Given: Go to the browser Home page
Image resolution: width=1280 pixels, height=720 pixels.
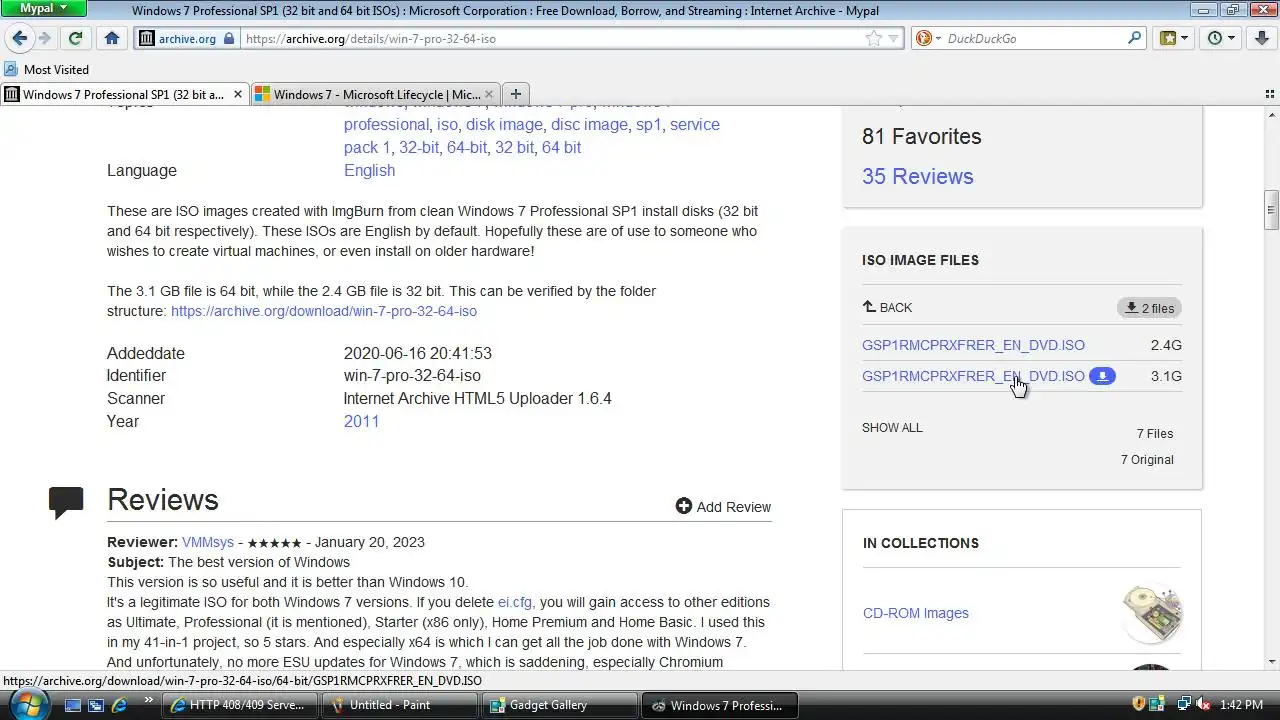Looking at the screenshot, I should pos(112,38).
